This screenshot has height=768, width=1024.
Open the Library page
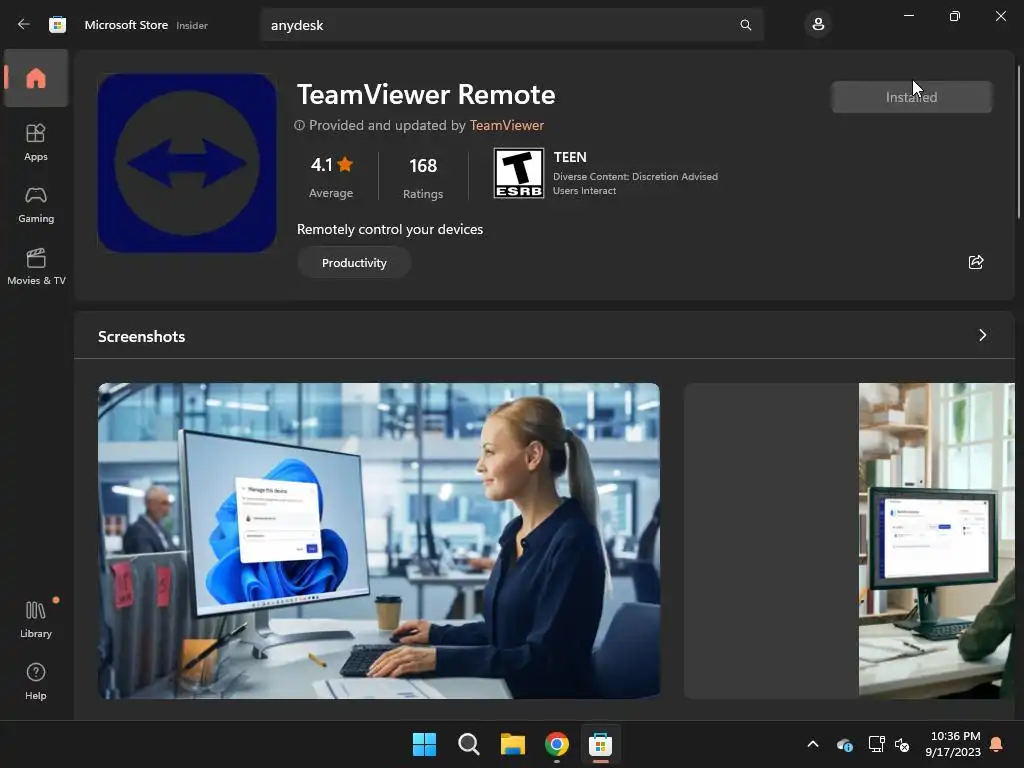click(x=36, y=619)
